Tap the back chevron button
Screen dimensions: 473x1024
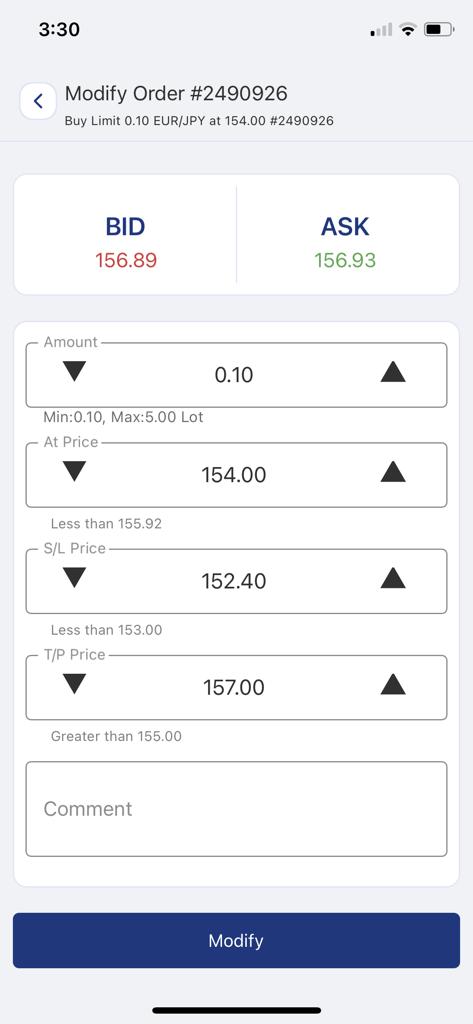tap(38, 101)
